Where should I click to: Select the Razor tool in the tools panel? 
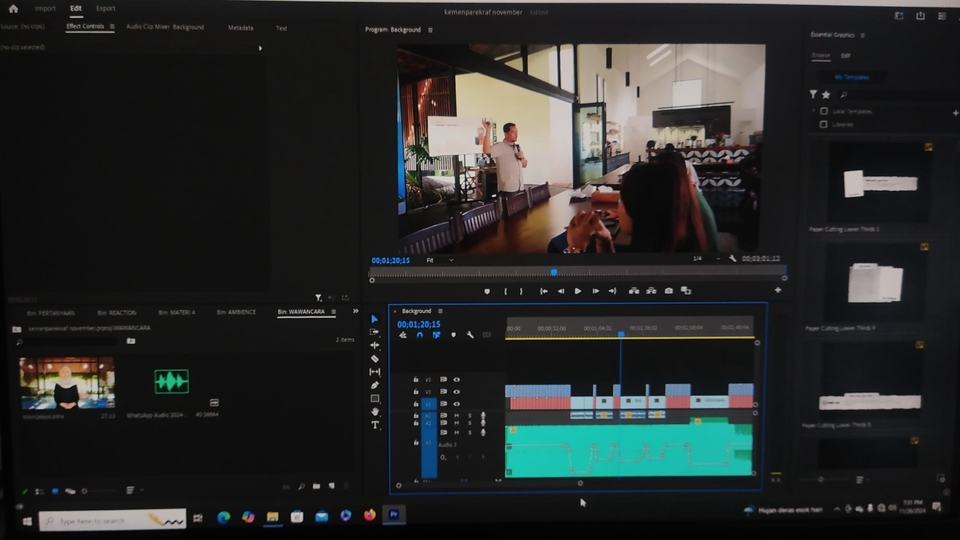pos(375,358)
